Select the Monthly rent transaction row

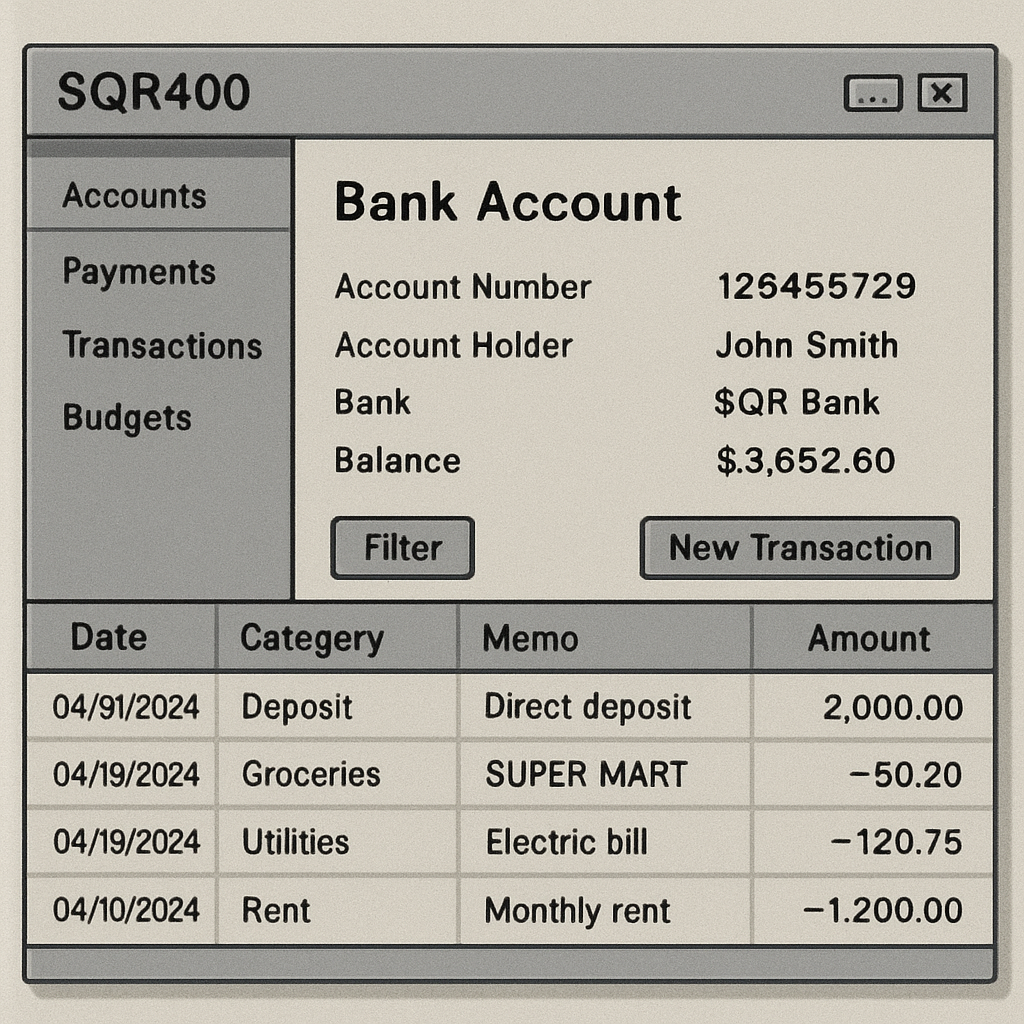pyautogui.click(x=577, y=911)
